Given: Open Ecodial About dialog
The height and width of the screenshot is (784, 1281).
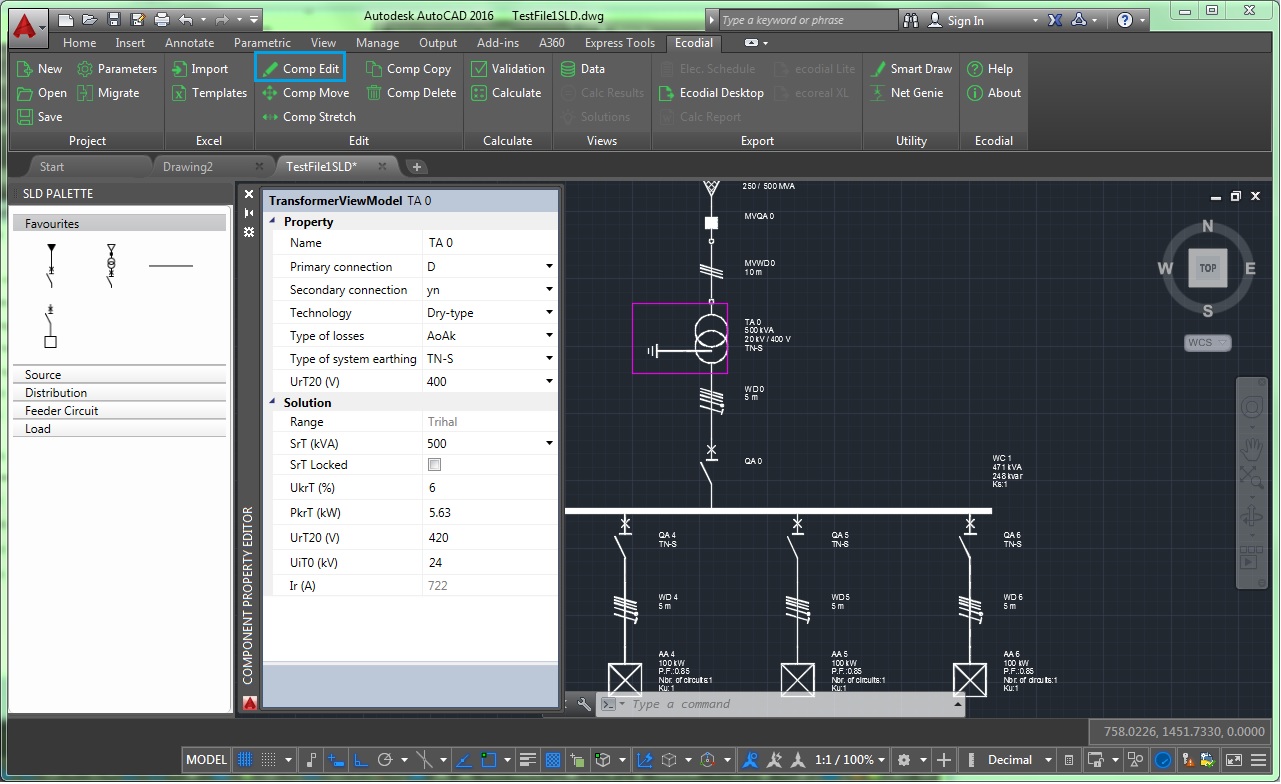Looking at the screenshot, I should click(993, 93).
